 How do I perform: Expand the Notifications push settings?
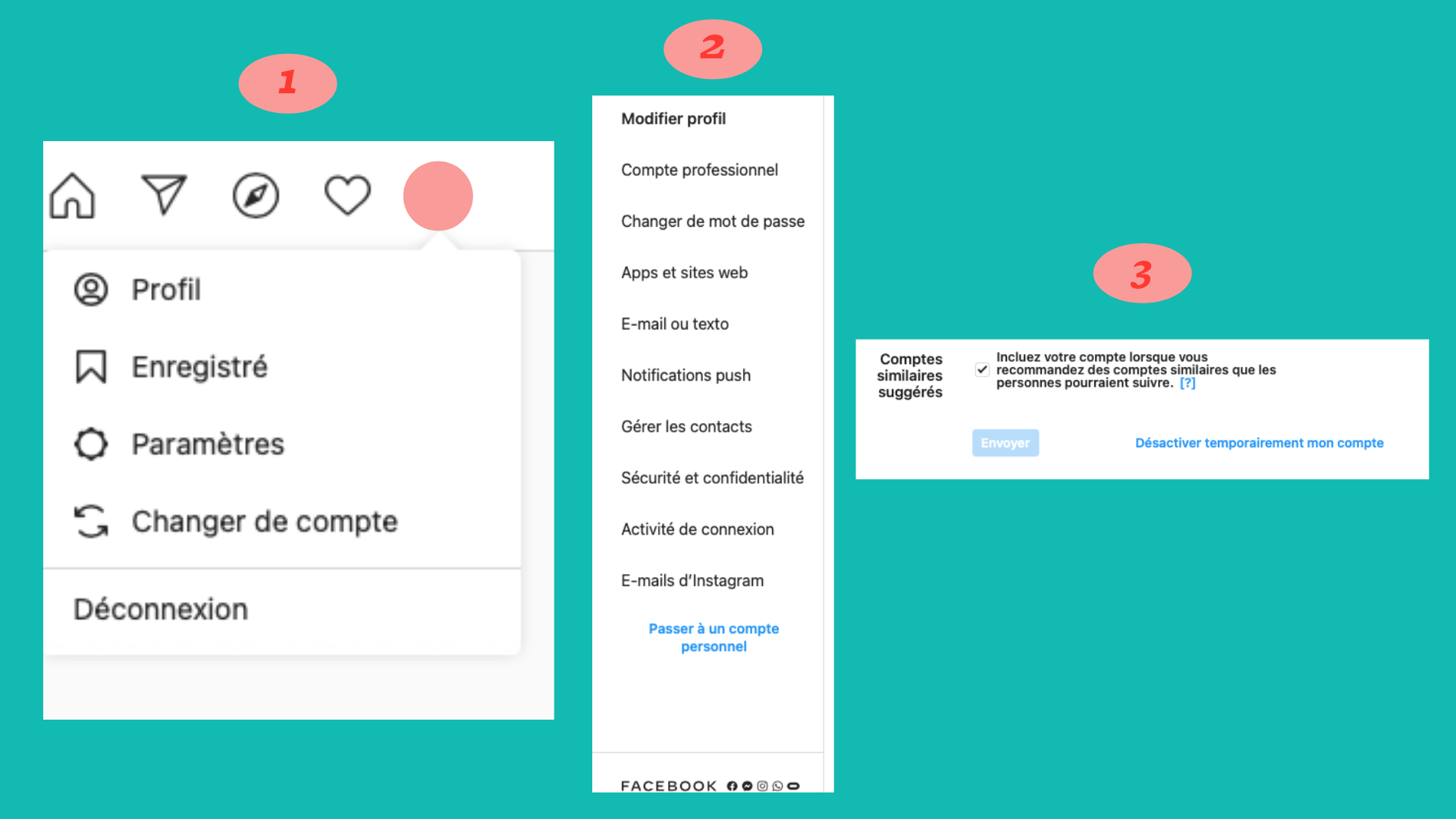click(x=685, y=374)
